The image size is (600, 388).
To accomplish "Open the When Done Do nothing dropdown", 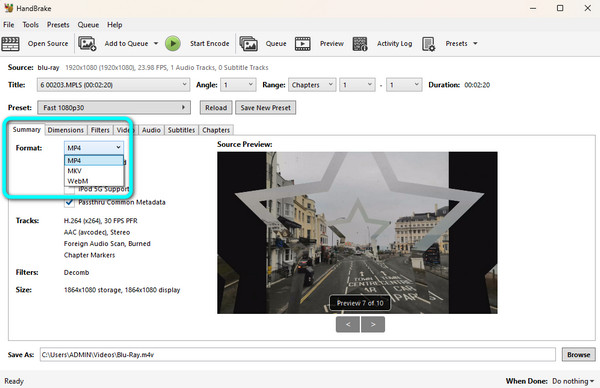I will click(x=573, y=381).
